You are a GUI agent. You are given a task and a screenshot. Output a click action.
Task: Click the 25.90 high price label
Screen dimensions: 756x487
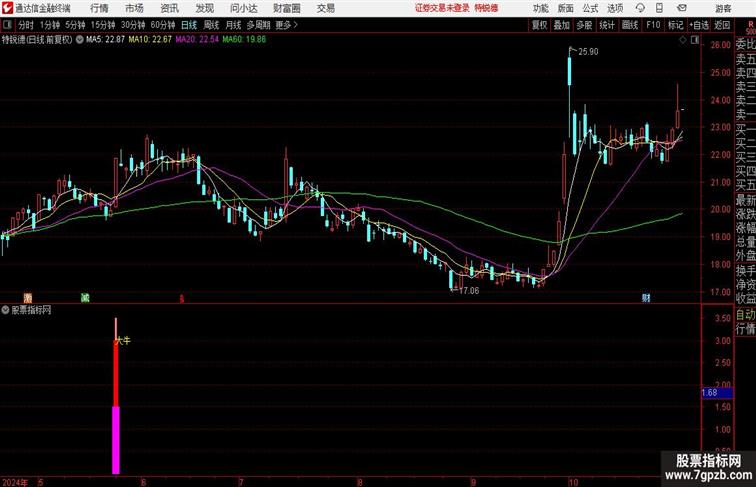(x=588, y=52)
